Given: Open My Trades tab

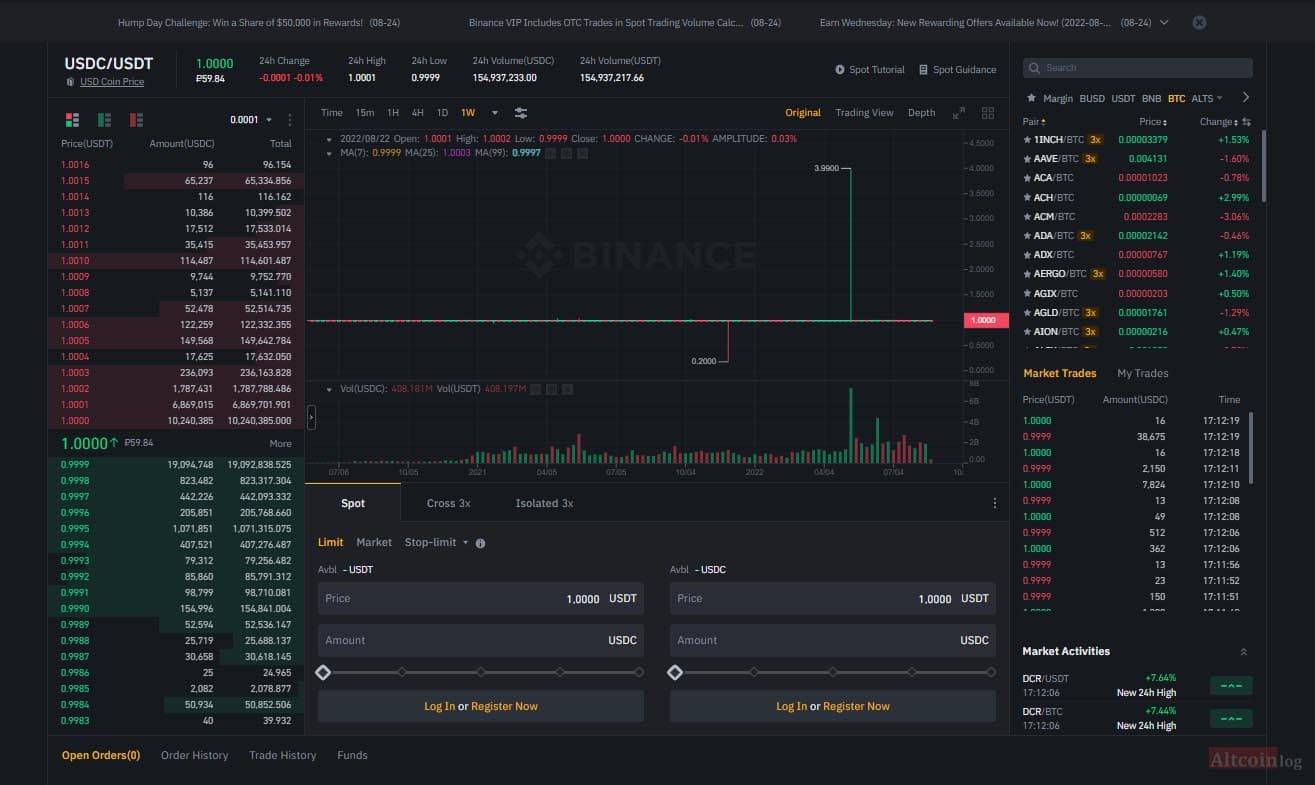Looking at the screenshot, I should point(1142,373).
